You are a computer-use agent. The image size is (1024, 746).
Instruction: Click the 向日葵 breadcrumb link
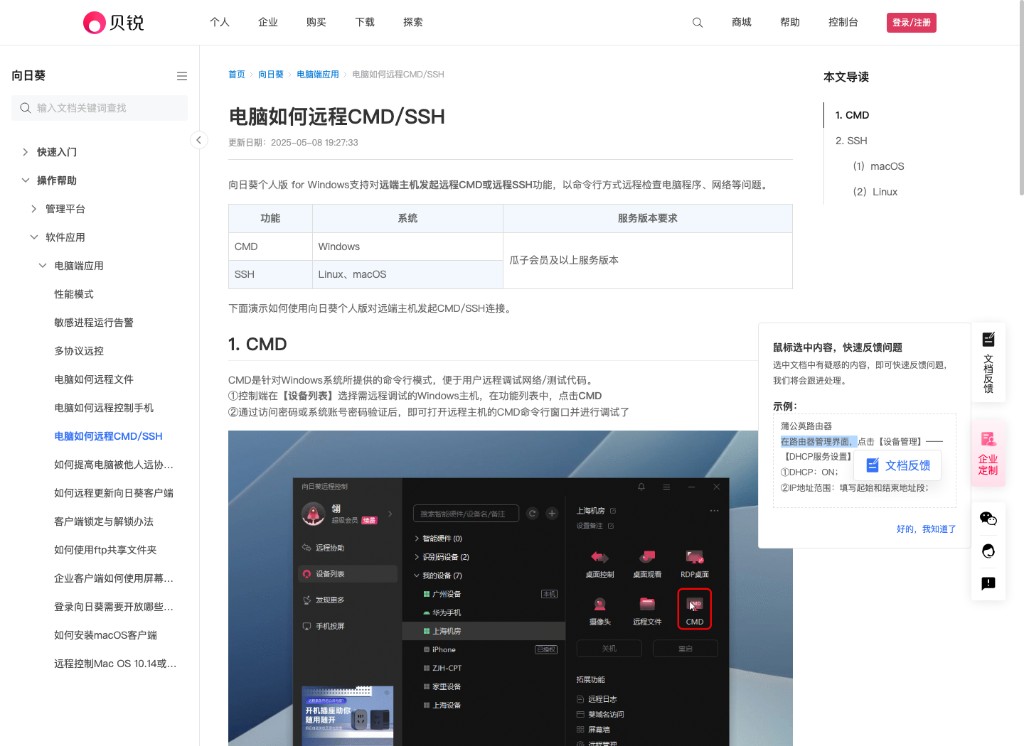[x=270, y=74]
